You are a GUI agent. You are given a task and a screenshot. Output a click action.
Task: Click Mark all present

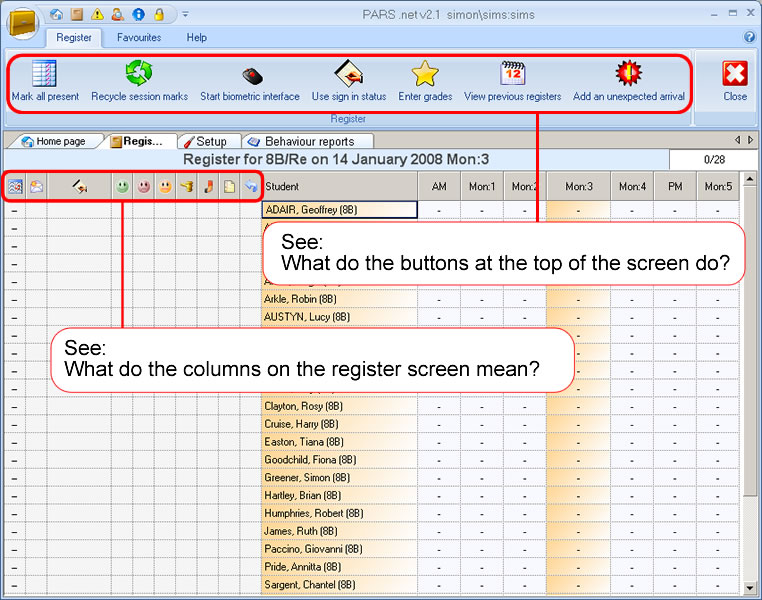(45, 81)
